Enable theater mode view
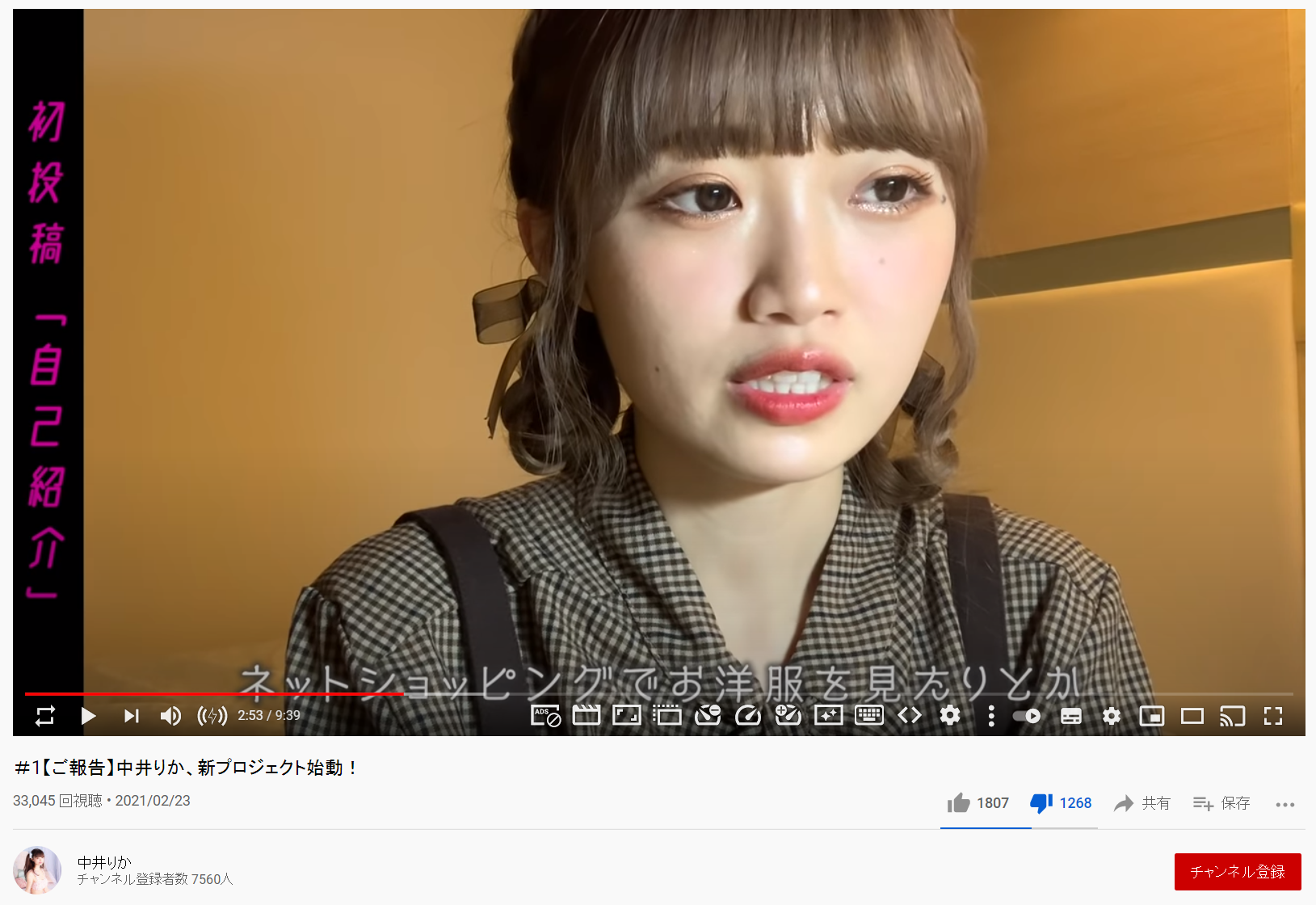Image resolution: width=1316 pixels, height=905 pixels. click(x=1192, y=716)
